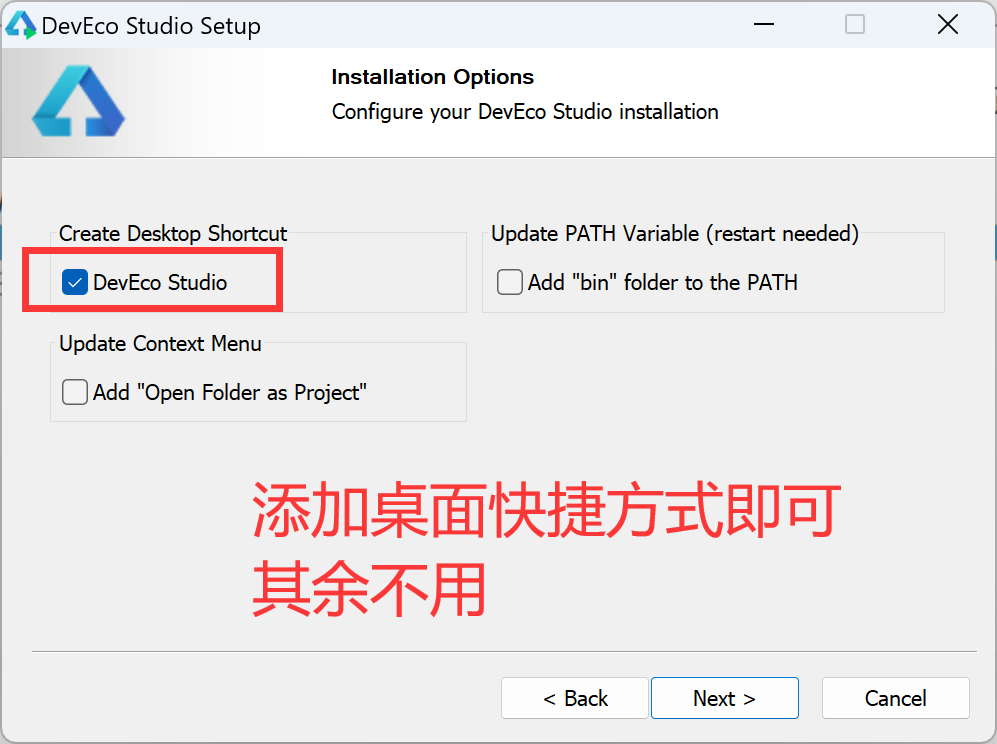Click "Update PATH Variable (restart needed)" label
Screen dimensions: 997x744
click(675, 234)
